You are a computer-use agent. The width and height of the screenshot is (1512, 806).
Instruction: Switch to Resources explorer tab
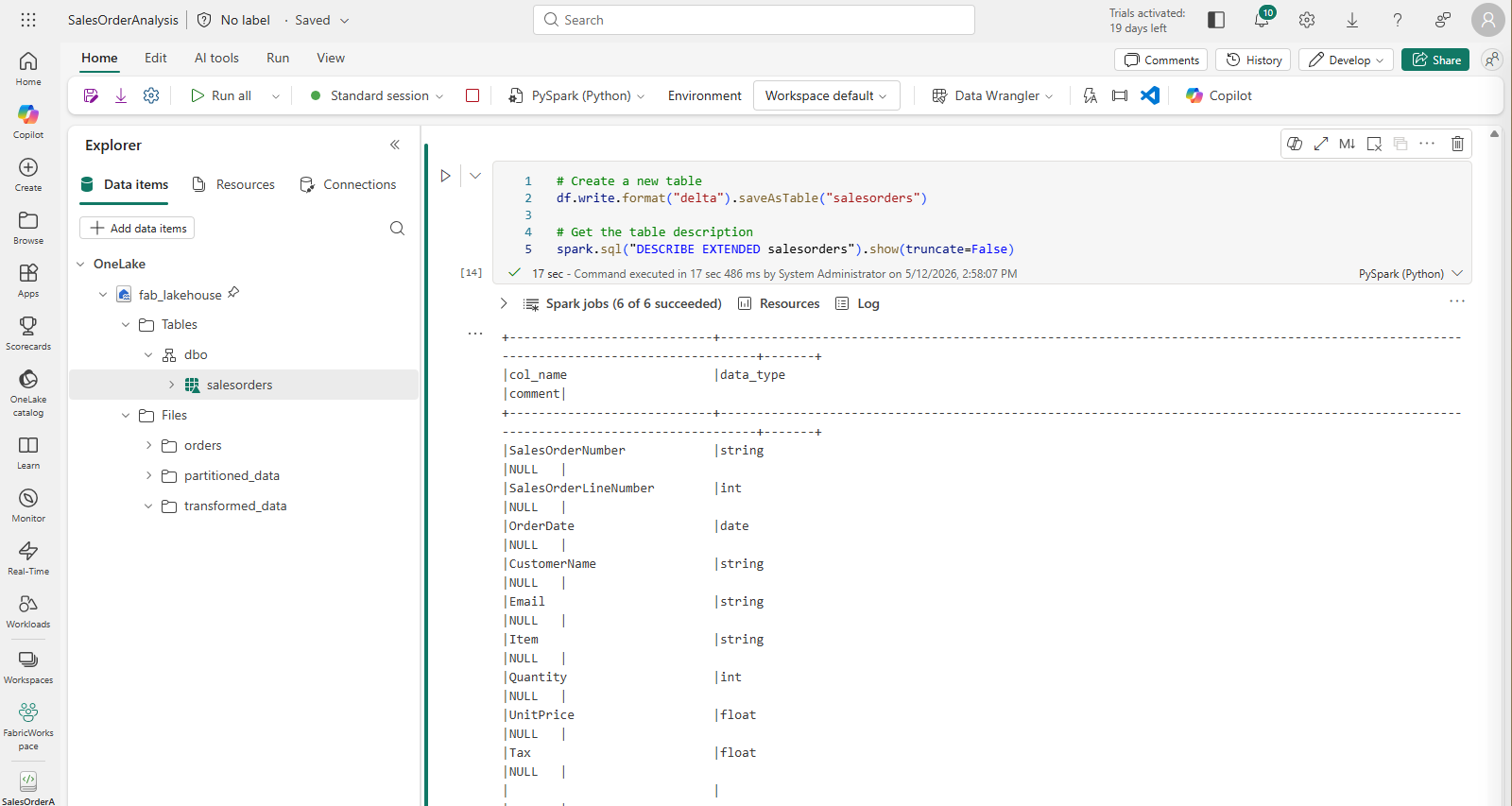(x=233, y=184)
